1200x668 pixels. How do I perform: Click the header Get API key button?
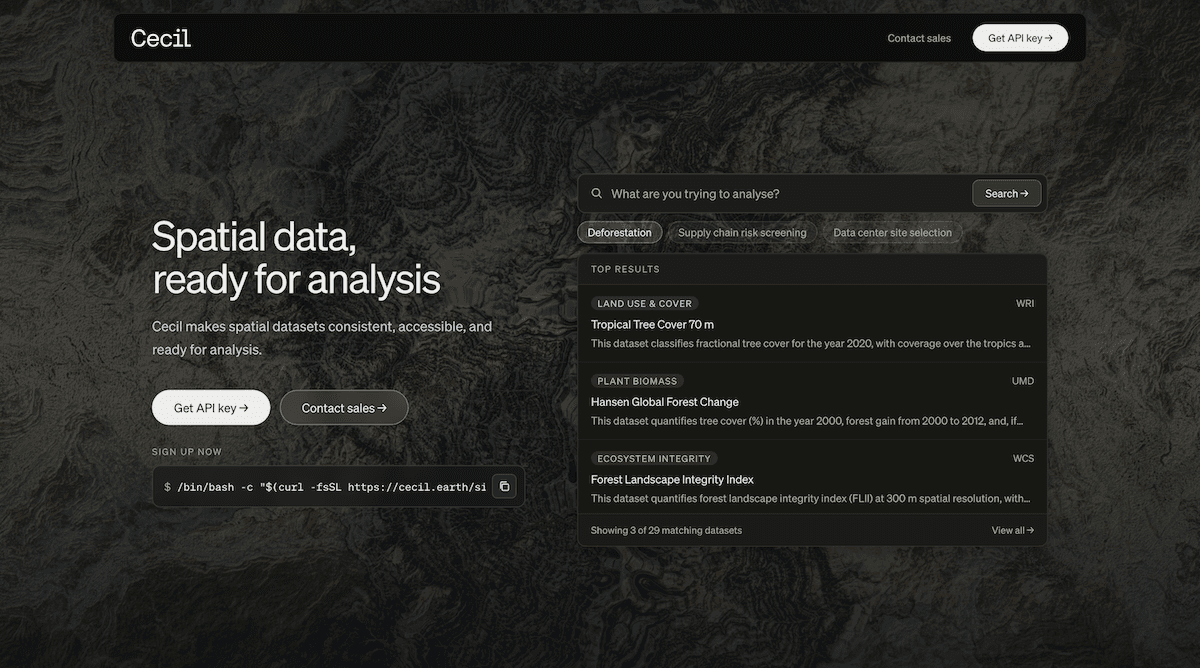click(x=1020, y=38)
